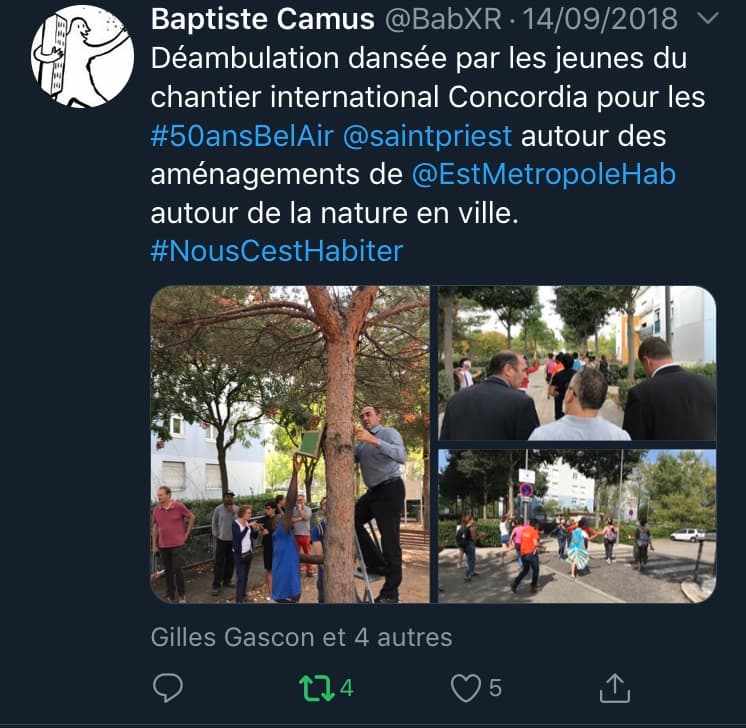Click the like count 5
746x728 pixels.
[495, 689]
